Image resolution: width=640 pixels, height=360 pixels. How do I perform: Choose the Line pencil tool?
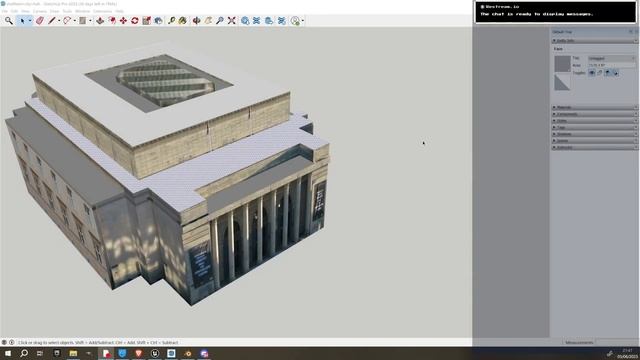(51, 20)
